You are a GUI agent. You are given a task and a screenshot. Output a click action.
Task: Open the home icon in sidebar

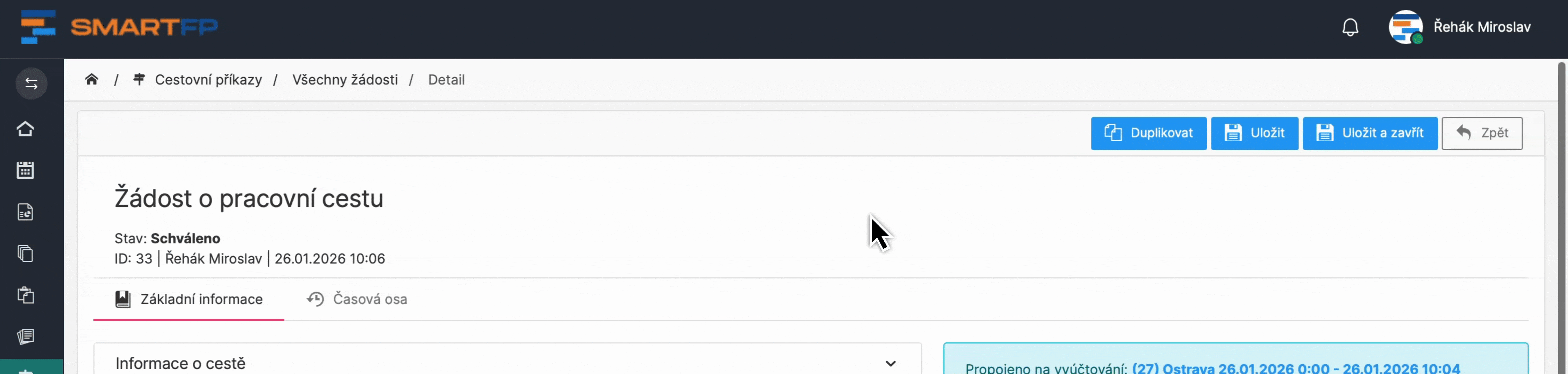tap(26, 129)
